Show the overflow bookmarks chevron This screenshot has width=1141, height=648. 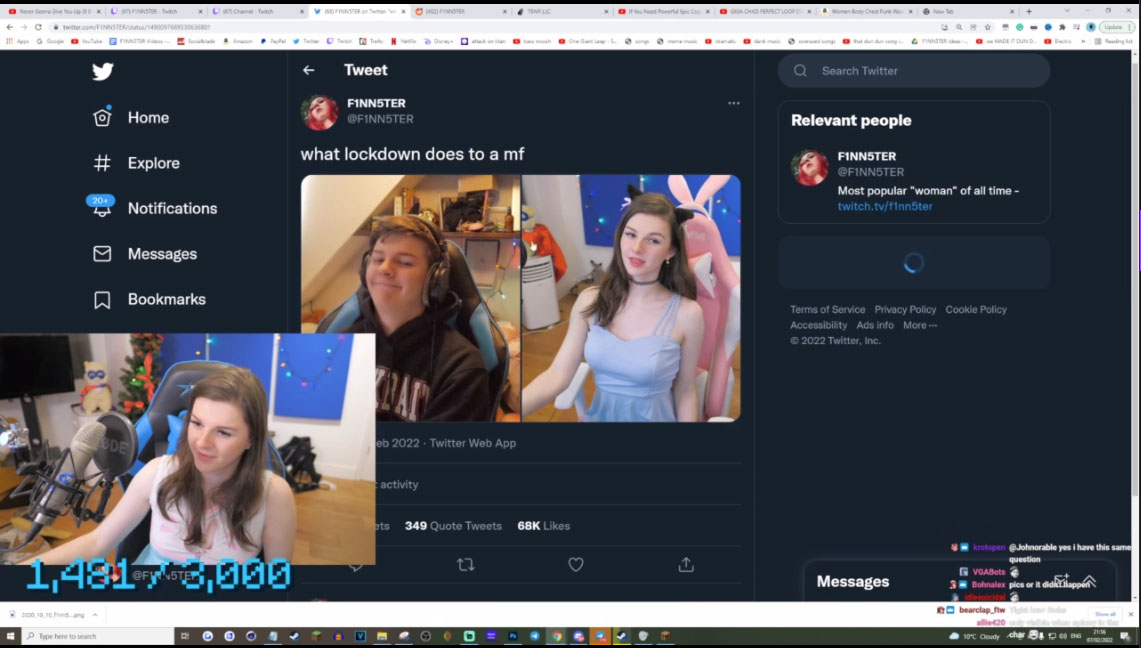1084,41
